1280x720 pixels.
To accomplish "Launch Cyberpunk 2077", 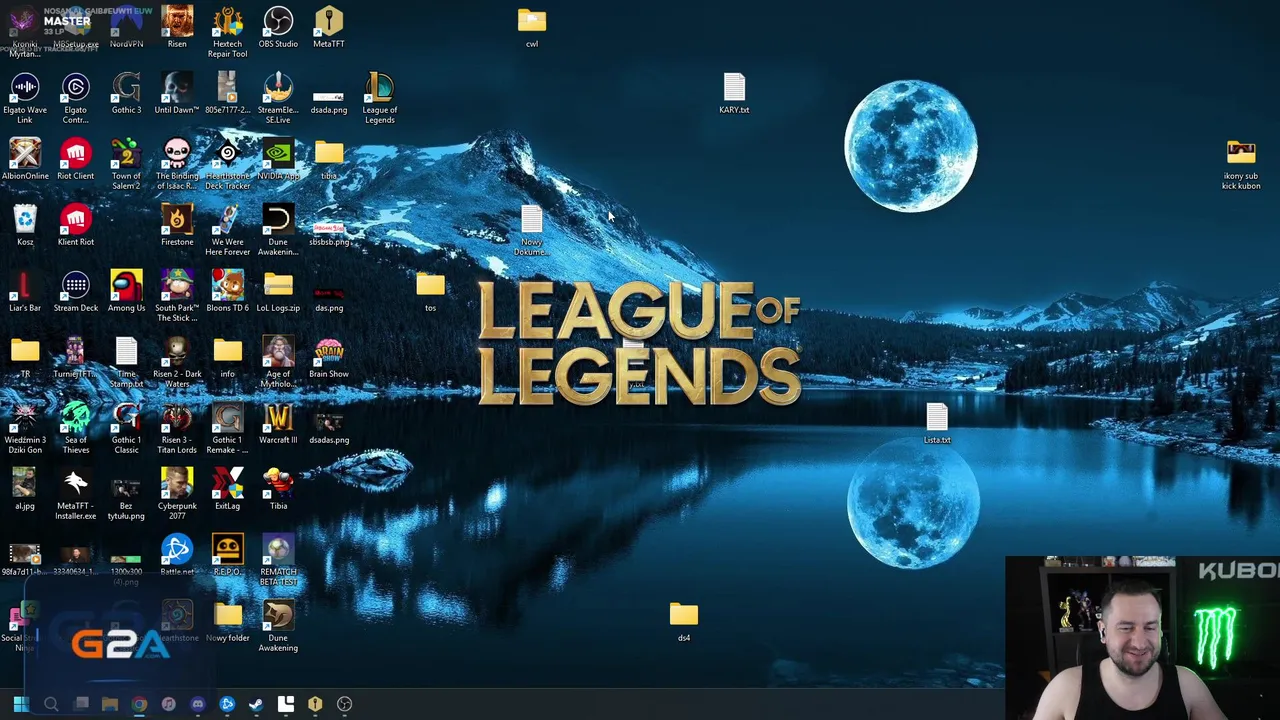I will tap(177, 494).
